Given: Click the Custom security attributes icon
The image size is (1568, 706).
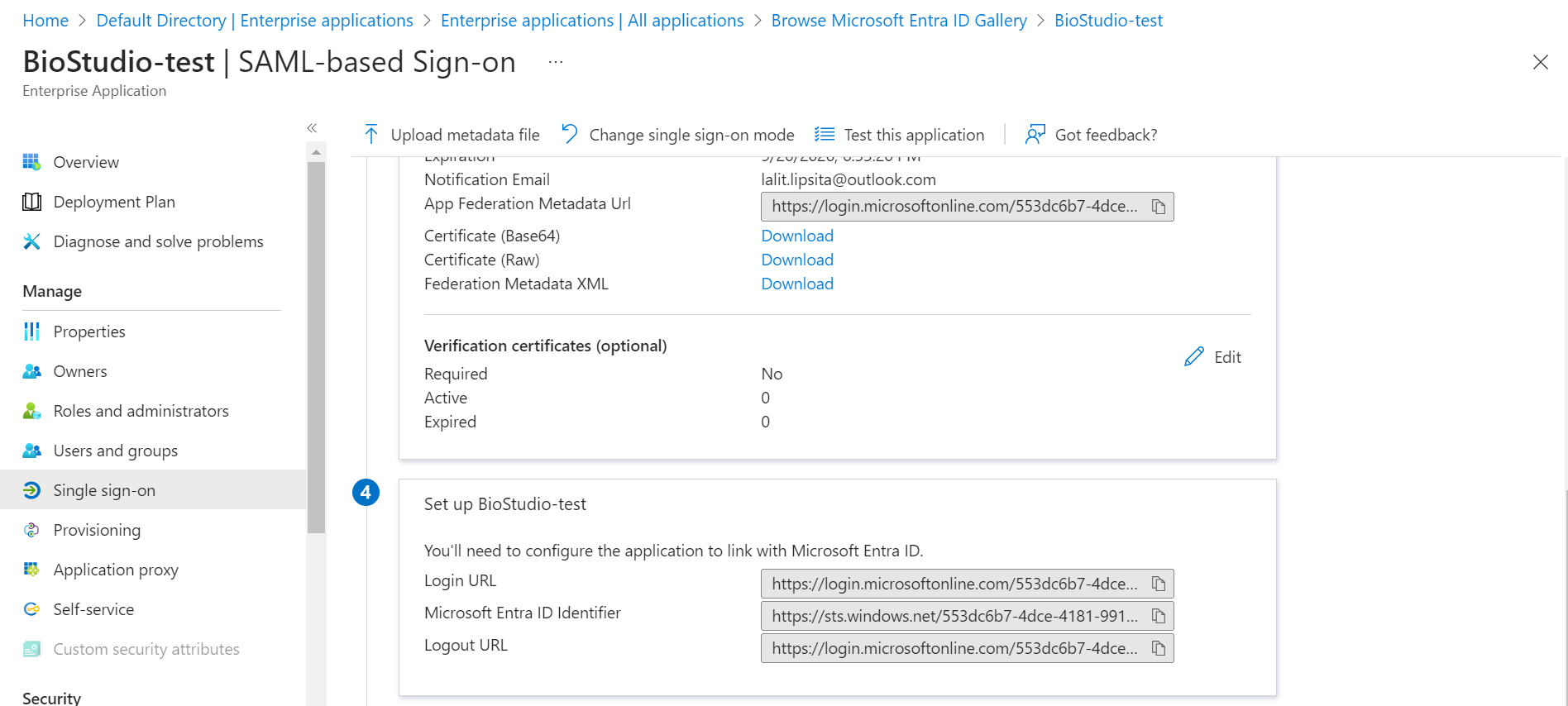Looking at the screenshot, I should point(31,649).
